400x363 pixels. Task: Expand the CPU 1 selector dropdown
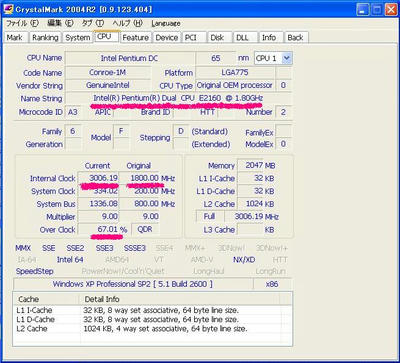[x=286, y=58]
